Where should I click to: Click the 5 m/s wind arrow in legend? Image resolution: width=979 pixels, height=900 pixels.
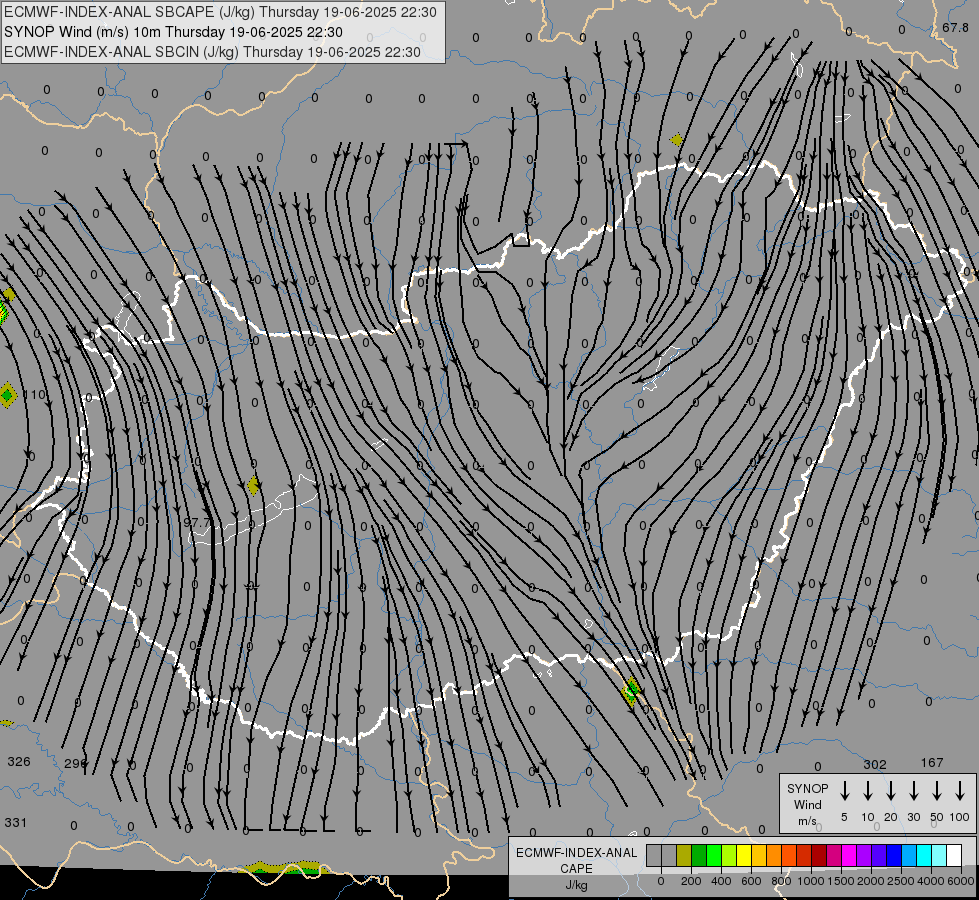[844, 790]
